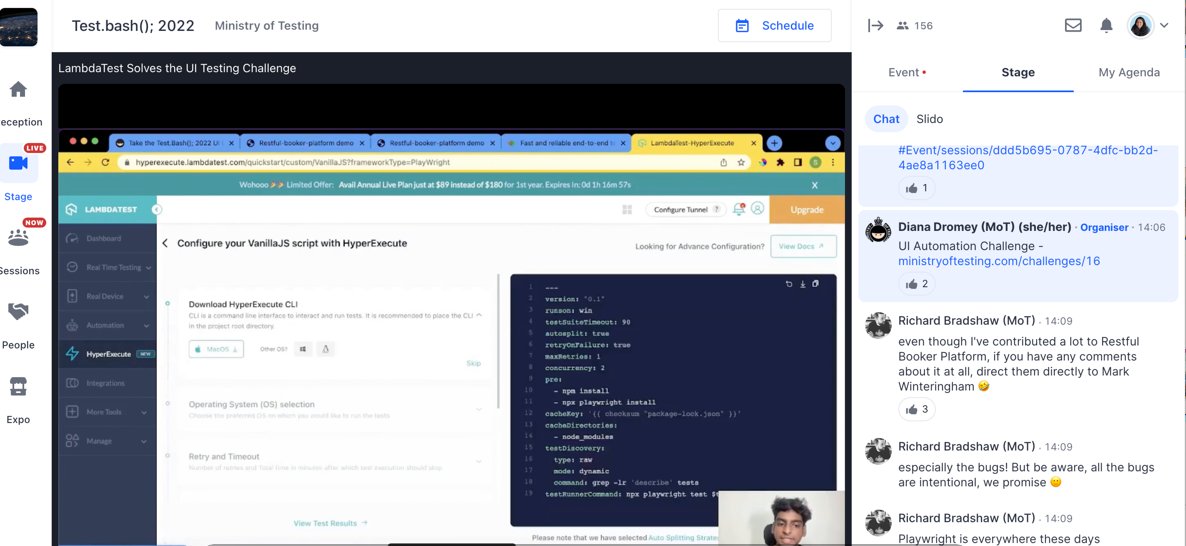Image resolution: width=1186 pixels, height=546 pixels.
Task: Open the People handshake icon
Action: [x=18, y=311]
